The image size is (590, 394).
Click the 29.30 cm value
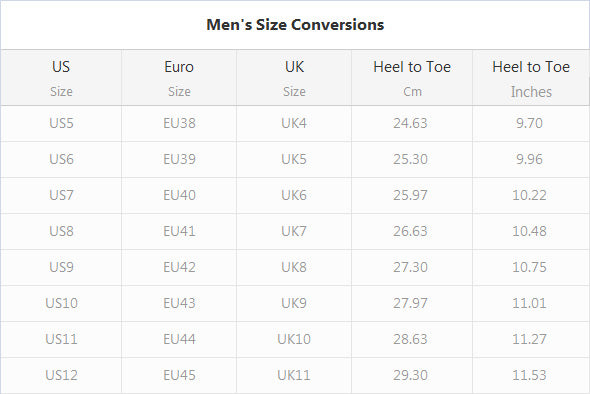(x=411, y=375)
